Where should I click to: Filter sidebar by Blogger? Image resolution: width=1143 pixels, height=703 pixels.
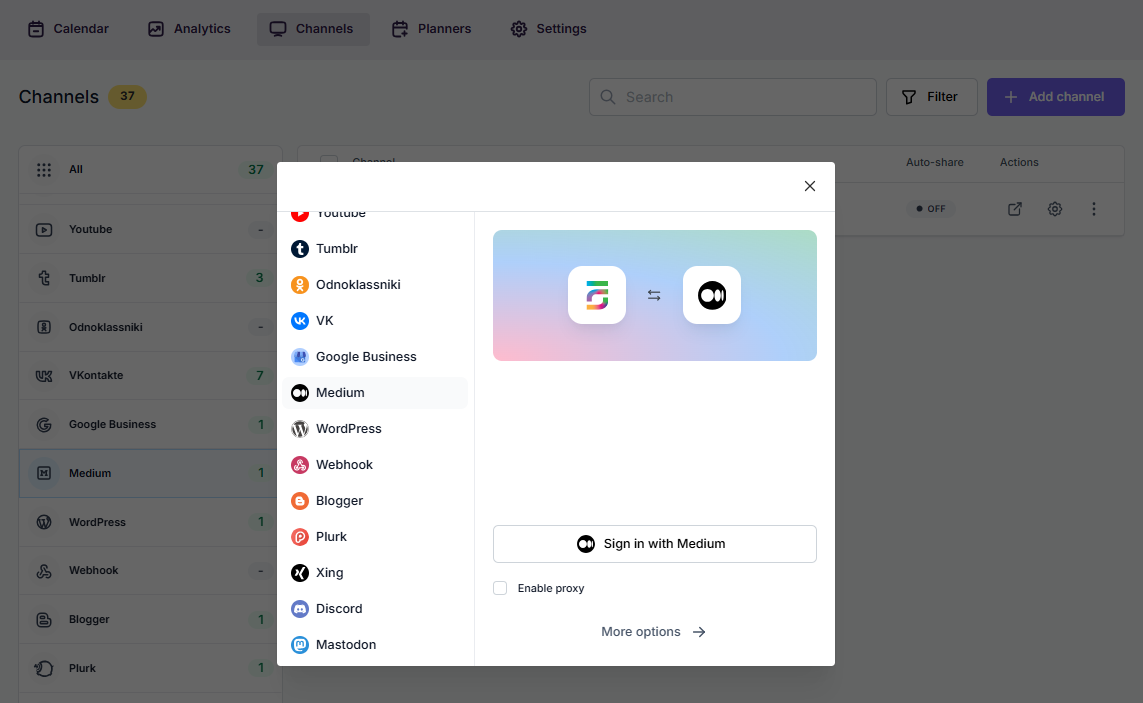click(150, 620)
